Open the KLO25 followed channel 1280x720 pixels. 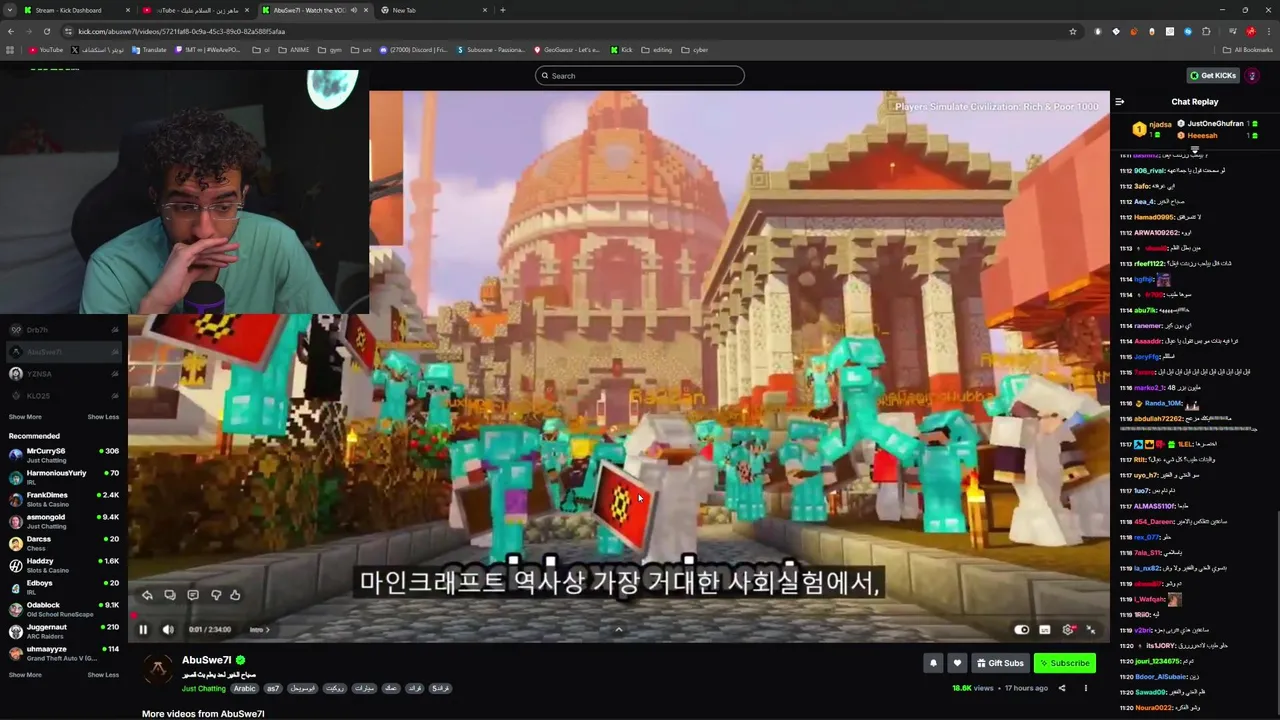click(63, 396)
